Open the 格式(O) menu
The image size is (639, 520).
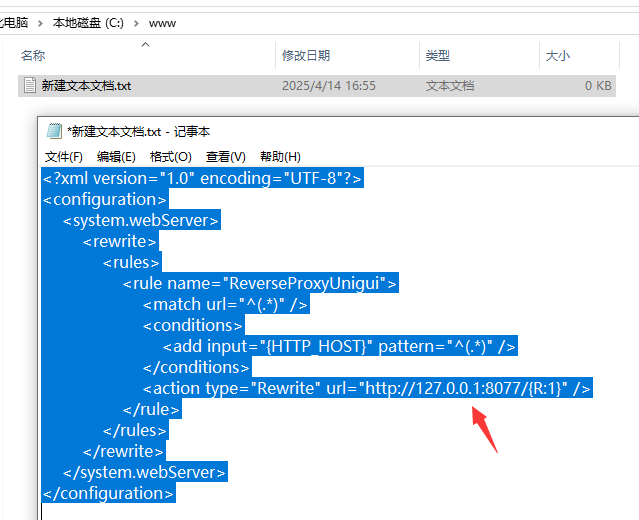(x=170, y=157)
